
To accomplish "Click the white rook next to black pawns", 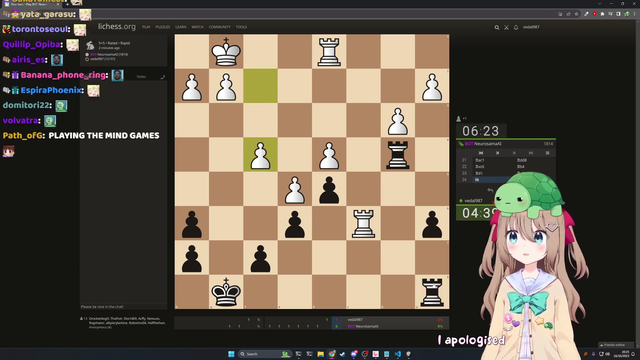I will click(x=363, y=223).
